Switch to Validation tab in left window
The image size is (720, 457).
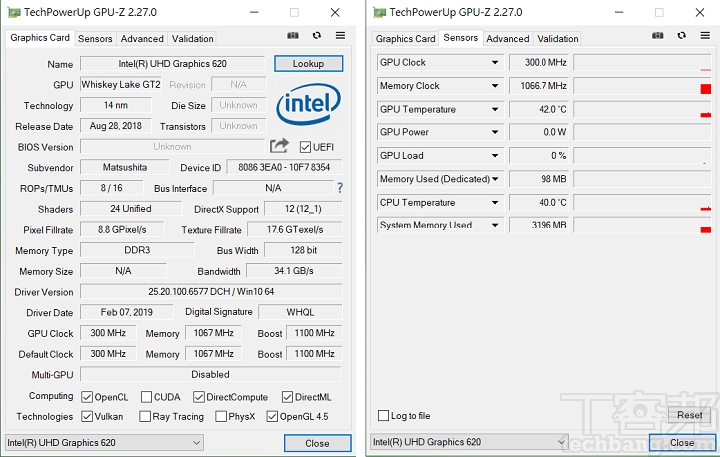pyautogui.click(x=192, y=39)
